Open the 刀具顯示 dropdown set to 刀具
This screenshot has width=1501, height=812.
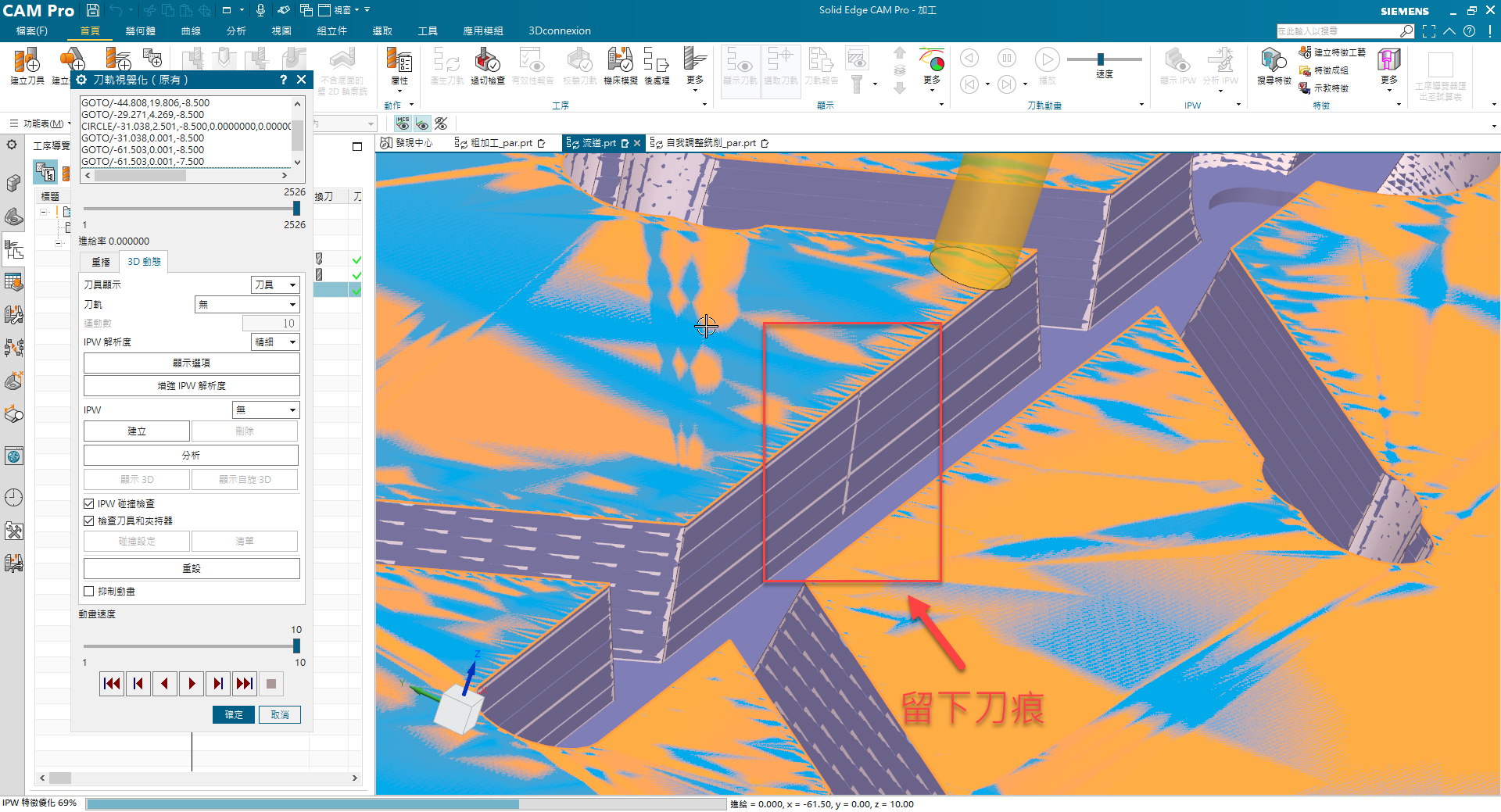[x=275, y=285]
